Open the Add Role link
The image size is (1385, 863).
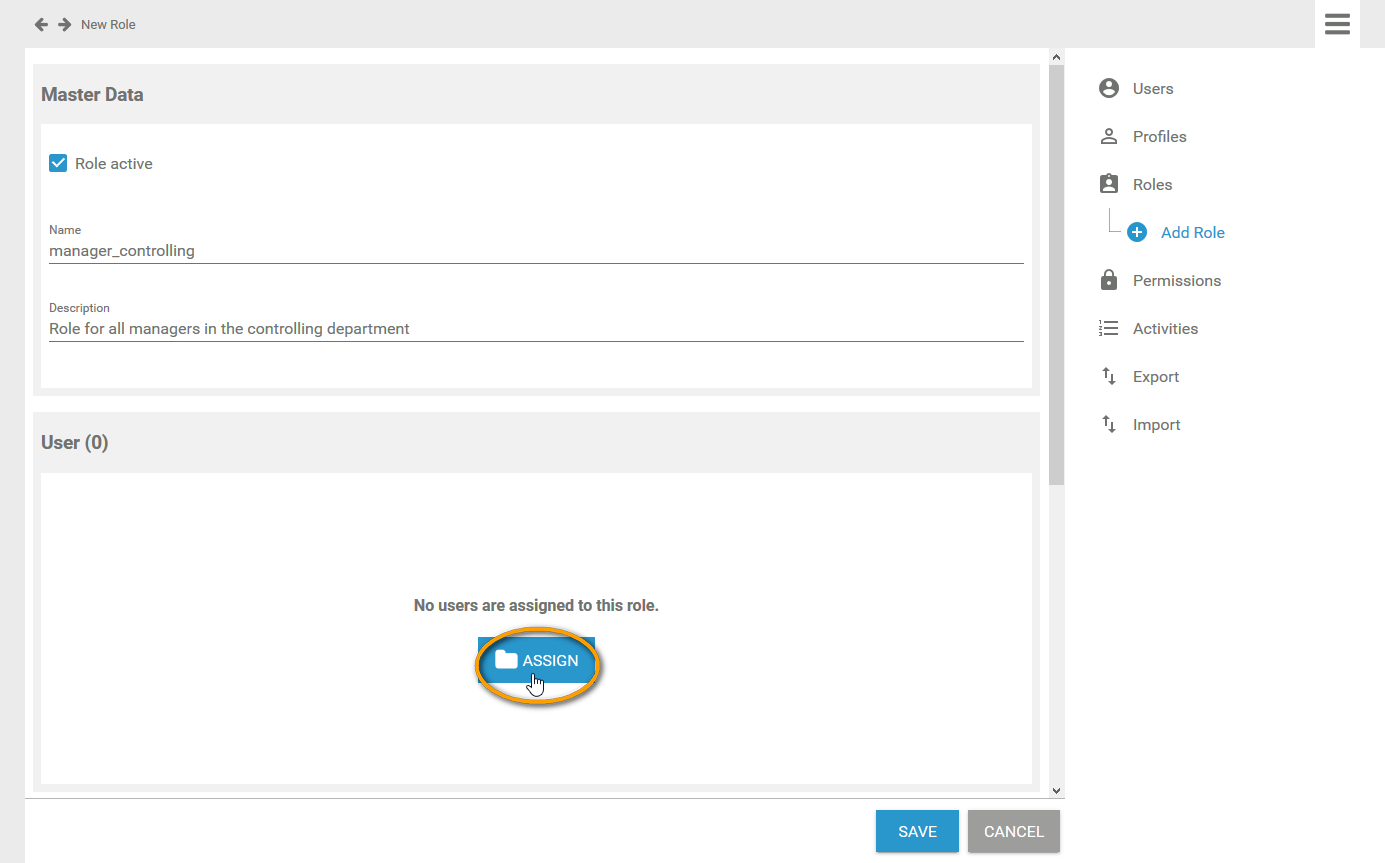[1193, 231]
